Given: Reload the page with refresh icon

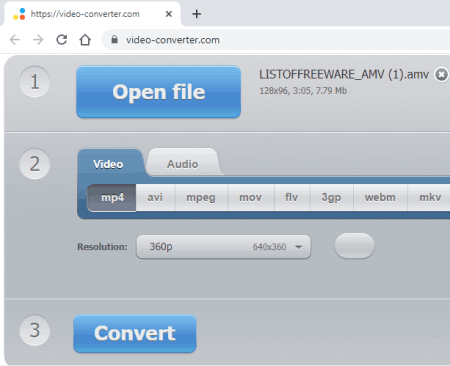Looking at the screenshot, I should (62, 40).
